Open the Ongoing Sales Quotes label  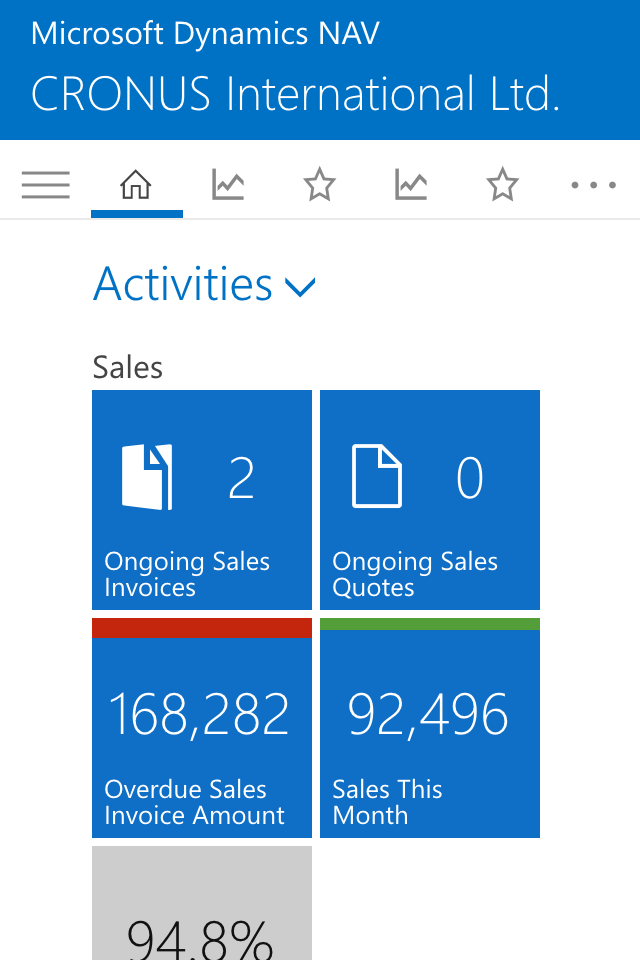coord(415,574)
